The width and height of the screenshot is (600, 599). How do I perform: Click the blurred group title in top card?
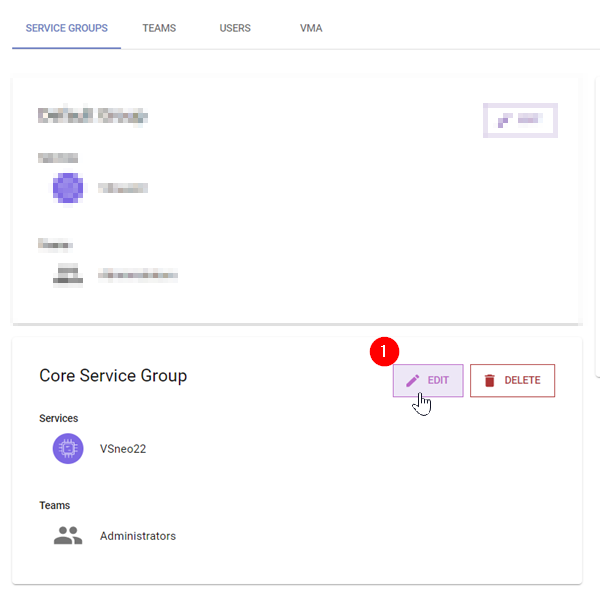coord(93,116)
